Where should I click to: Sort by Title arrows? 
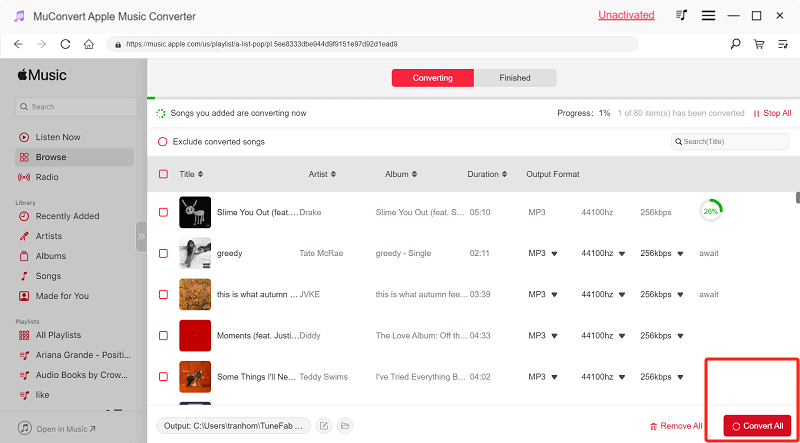[x=201, y=175]
